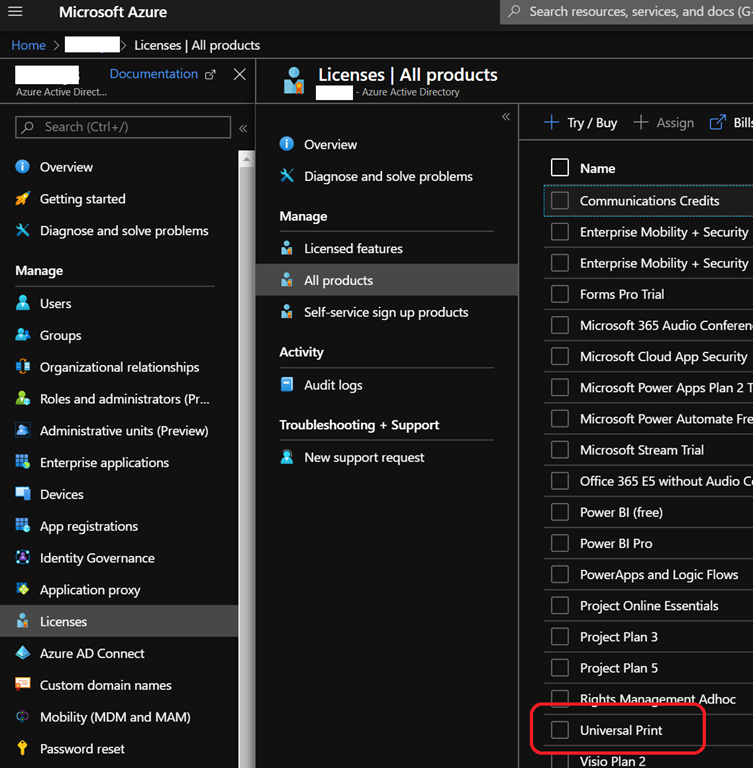
Task: Click the Audit logs icon
Action: [287, 385]
